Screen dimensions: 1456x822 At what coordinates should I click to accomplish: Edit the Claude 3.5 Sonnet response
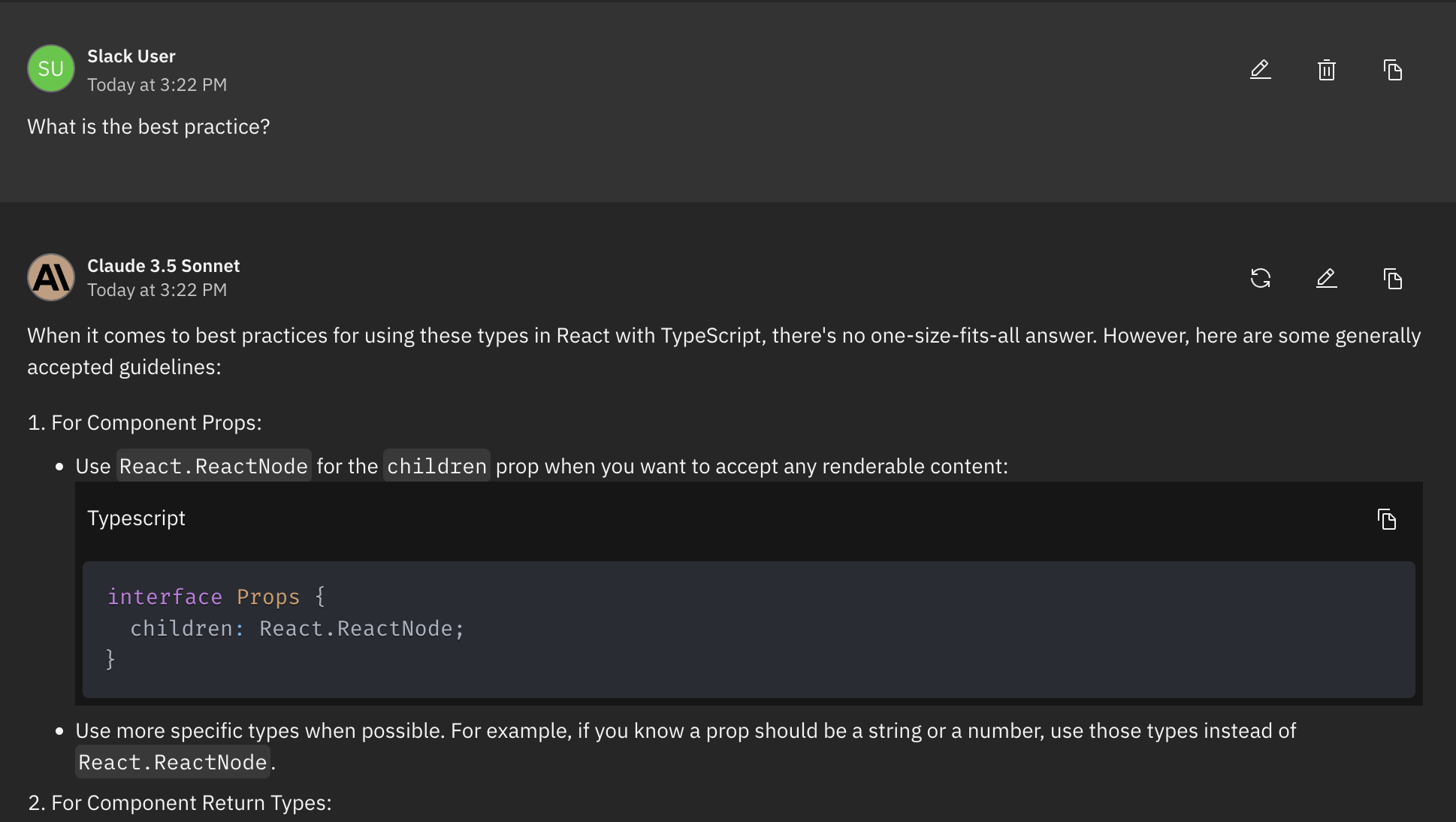1326,278
